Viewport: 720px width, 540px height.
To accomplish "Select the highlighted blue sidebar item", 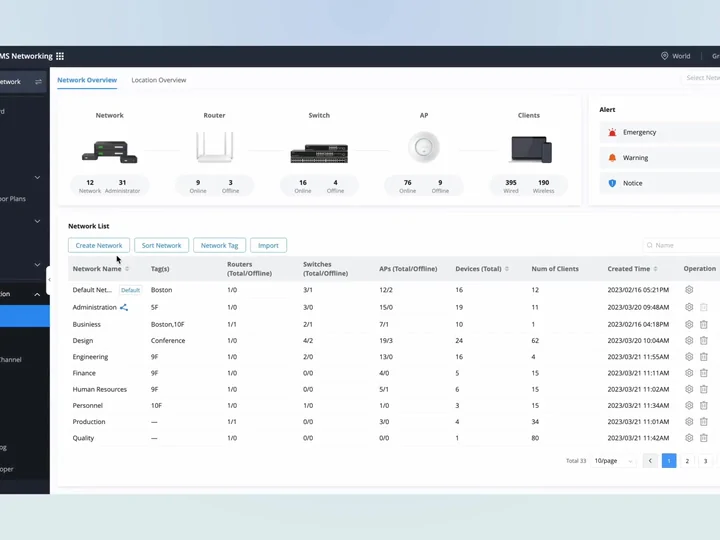I will (25, 316).
